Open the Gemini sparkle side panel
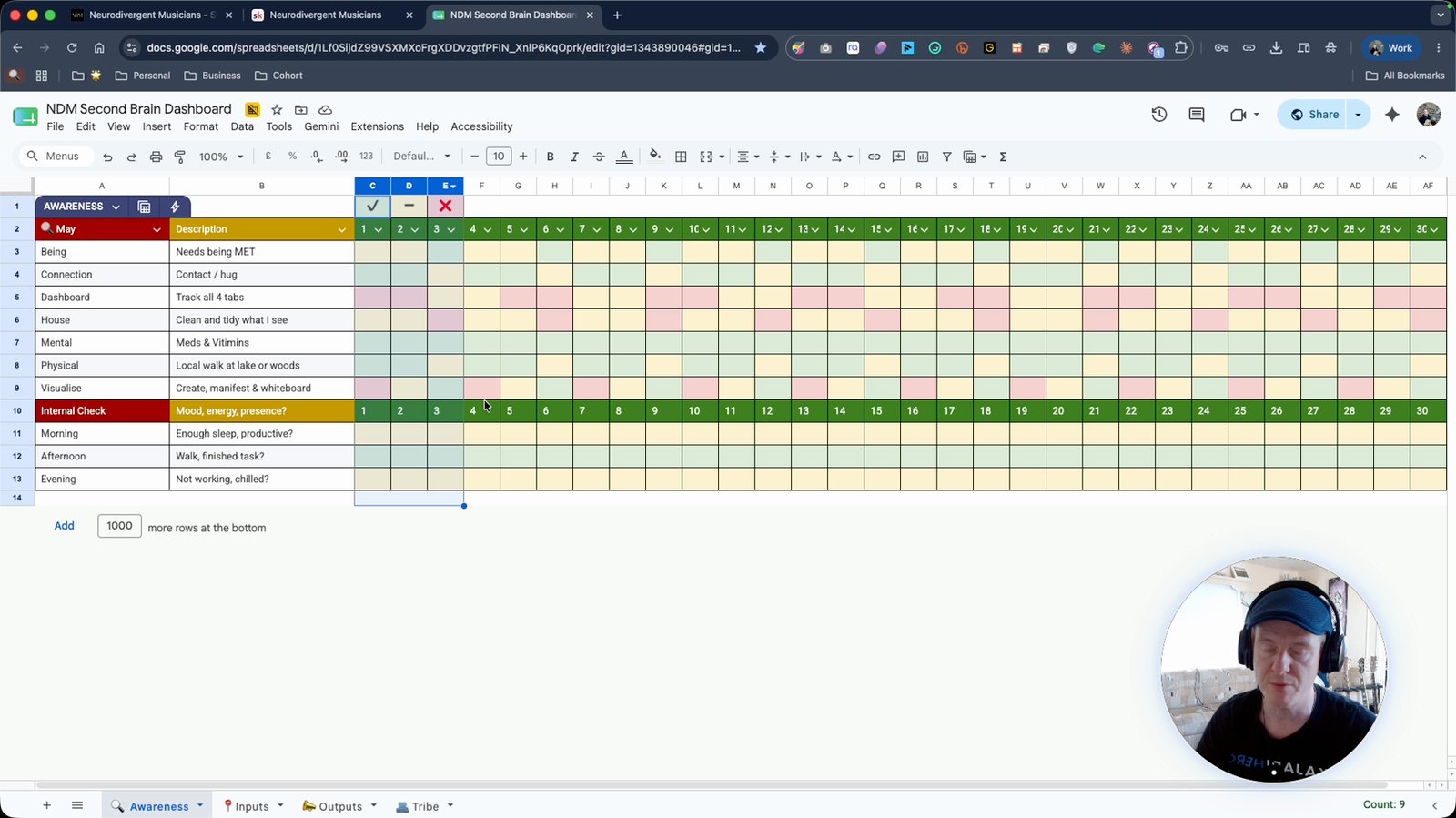Screen dimensions: 1456x818 [1392, 115]
